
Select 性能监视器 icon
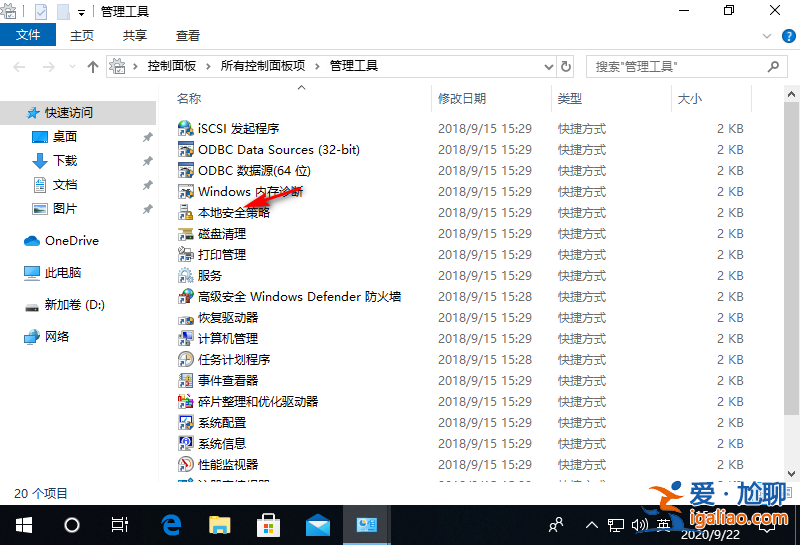185,464
